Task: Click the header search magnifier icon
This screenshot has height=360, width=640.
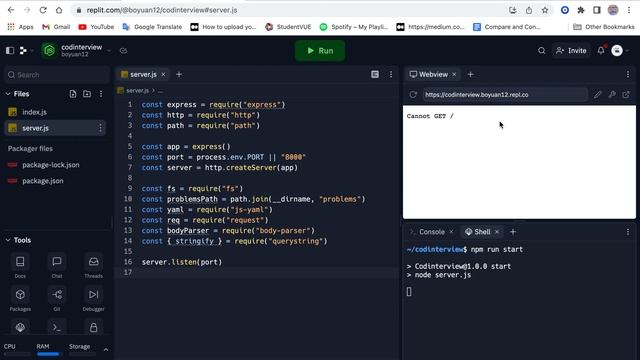Action: pyautogui.click(x=541, y=51)
